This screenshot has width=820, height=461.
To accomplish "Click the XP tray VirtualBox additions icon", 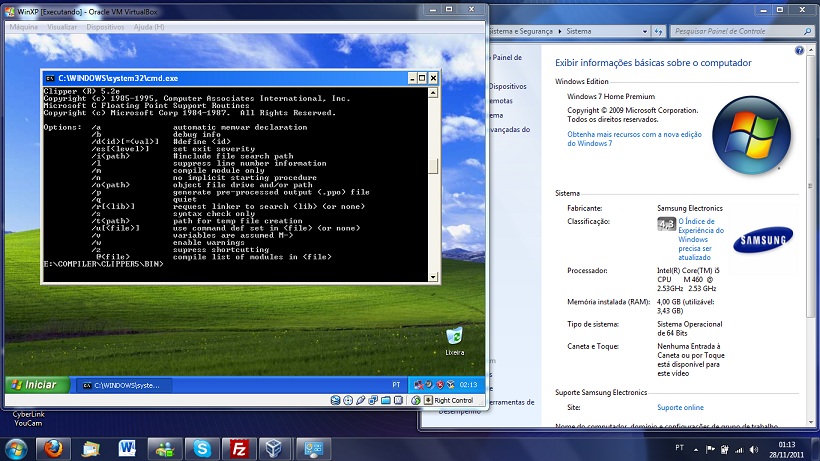I will (450, 385).
